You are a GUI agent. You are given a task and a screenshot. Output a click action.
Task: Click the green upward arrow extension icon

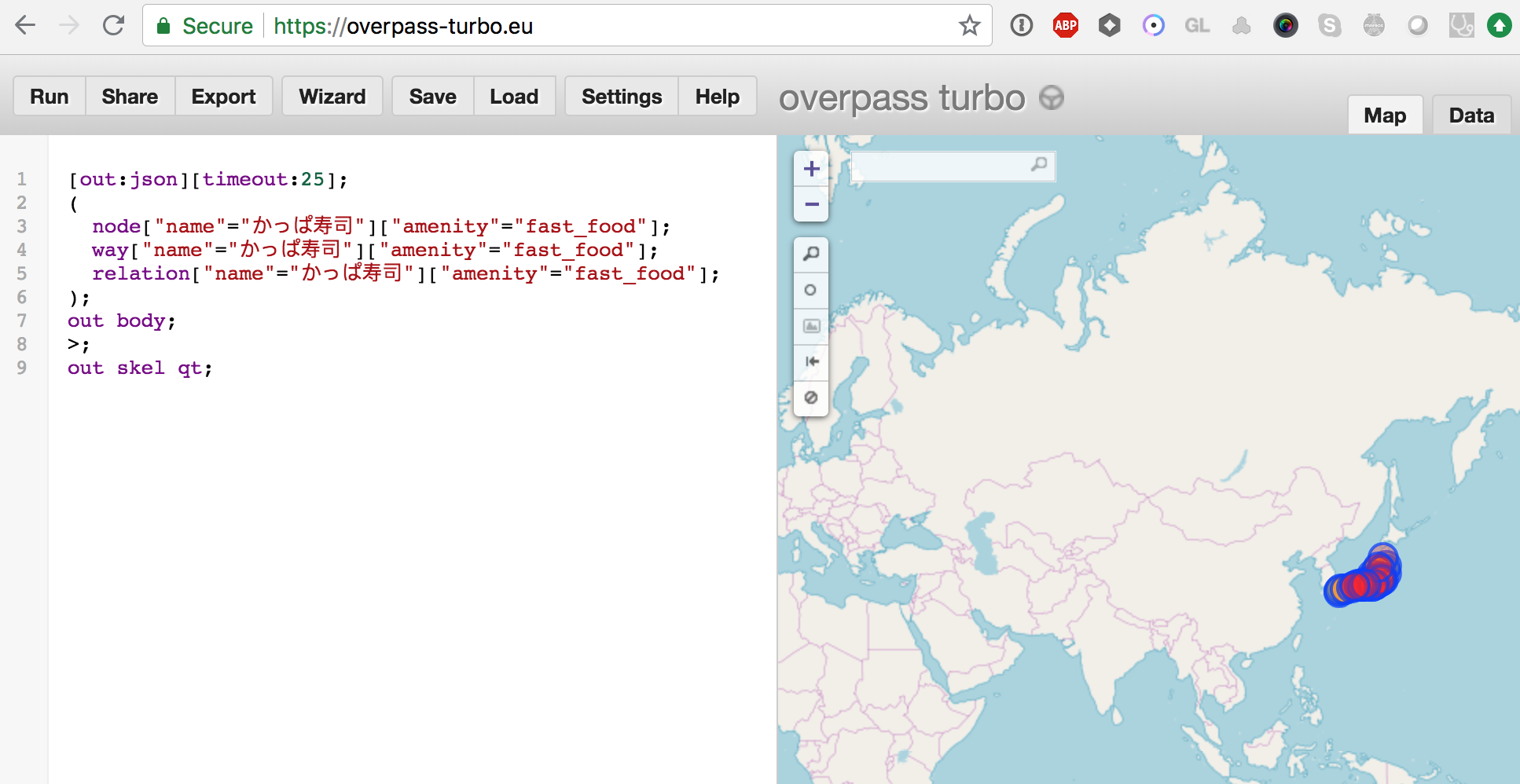coord(1499,26)
